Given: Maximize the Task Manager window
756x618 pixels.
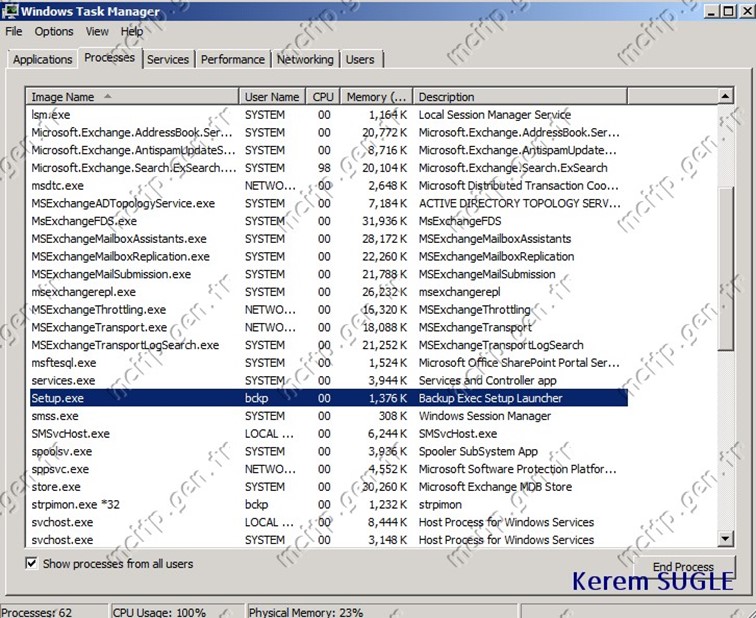Looking at the screenshot, I should (x=729, y=11).
